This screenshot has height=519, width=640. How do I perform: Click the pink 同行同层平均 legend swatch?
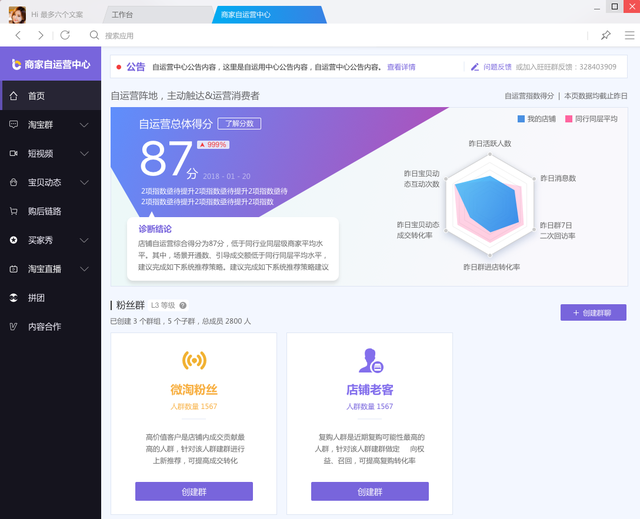coord(569,119)
